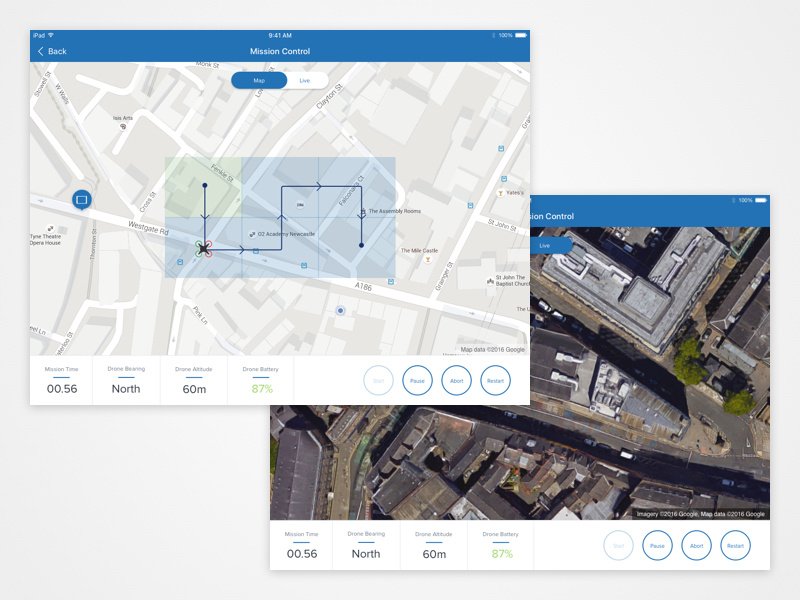
Task: Click the Yates's bar icon on the map
Action: (x=501, y=193)
